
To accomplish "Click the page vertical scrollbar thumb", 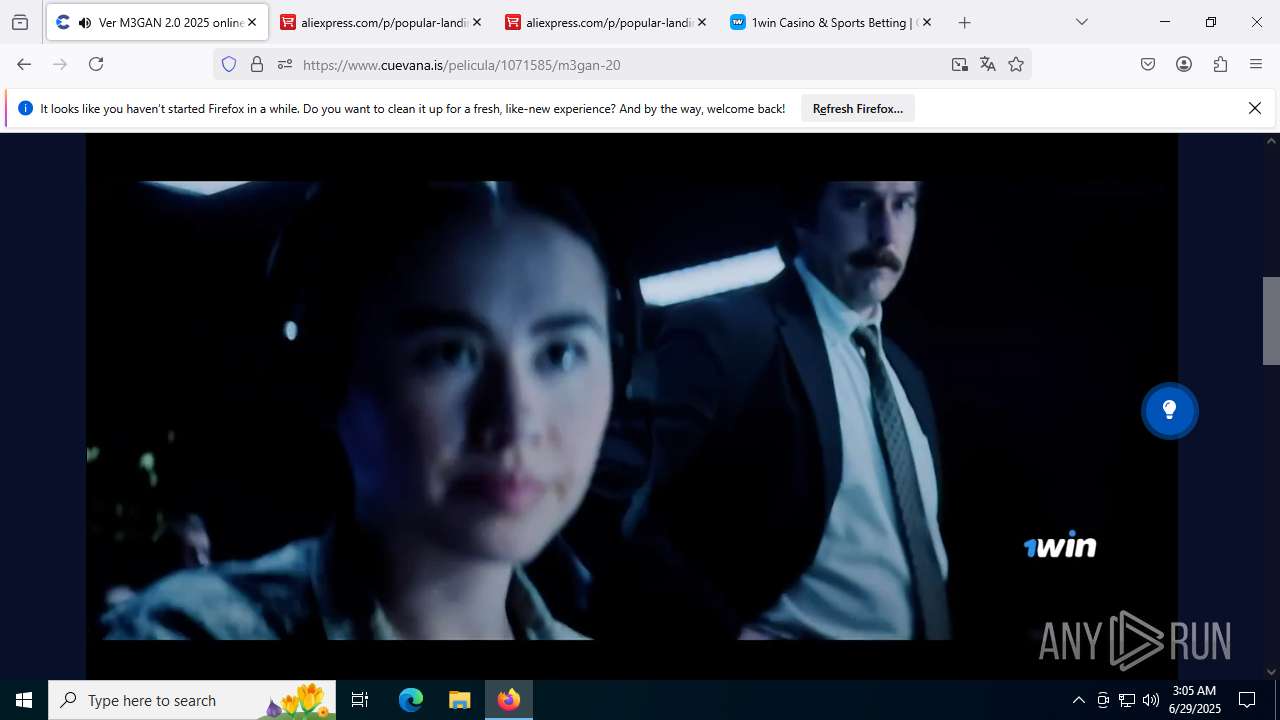I will coord(1271,320).
